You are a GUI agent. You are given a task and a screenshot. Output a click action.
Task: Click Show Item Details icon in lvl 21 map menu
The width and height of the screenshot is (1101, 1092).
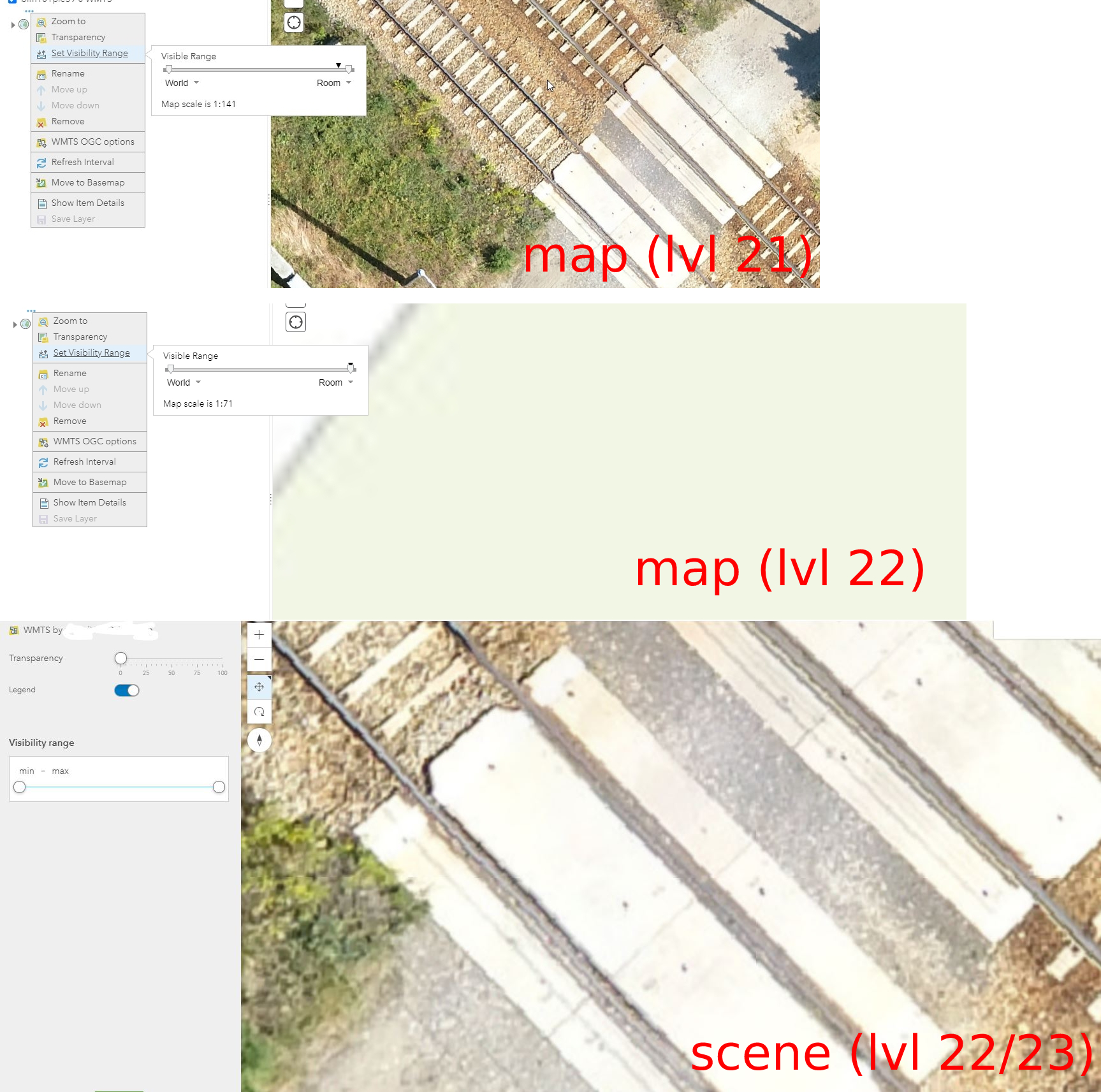tap(41, 204)
